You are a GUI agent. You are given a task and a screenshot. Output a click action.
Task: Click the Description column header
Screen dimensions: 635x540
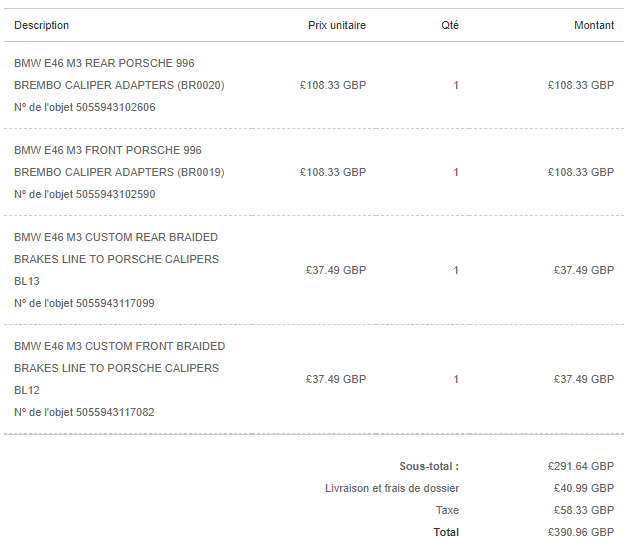coord(41,25)
